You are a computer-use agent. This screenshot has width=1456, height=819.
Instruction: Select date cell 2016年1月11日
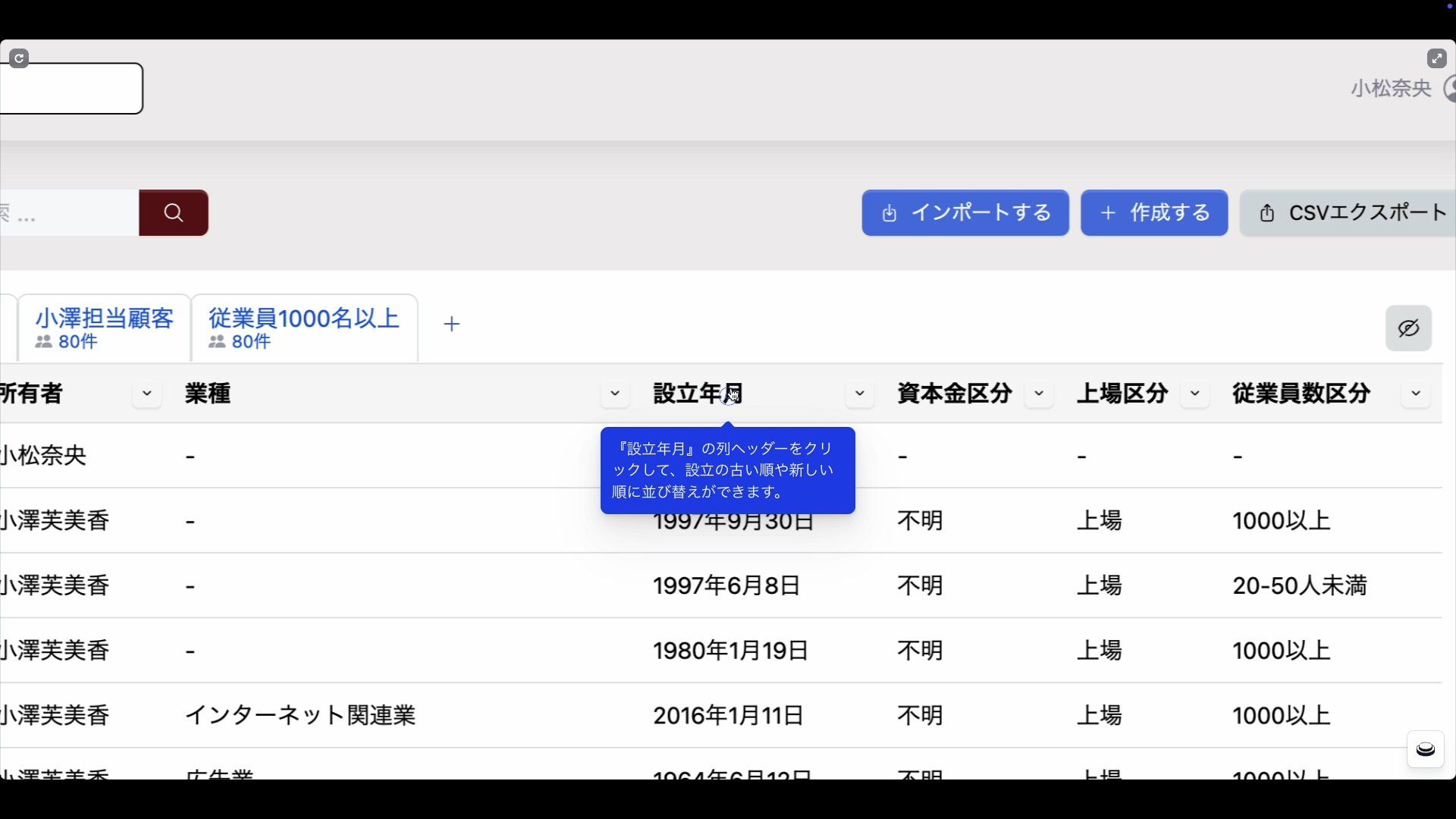pos(728,715)
